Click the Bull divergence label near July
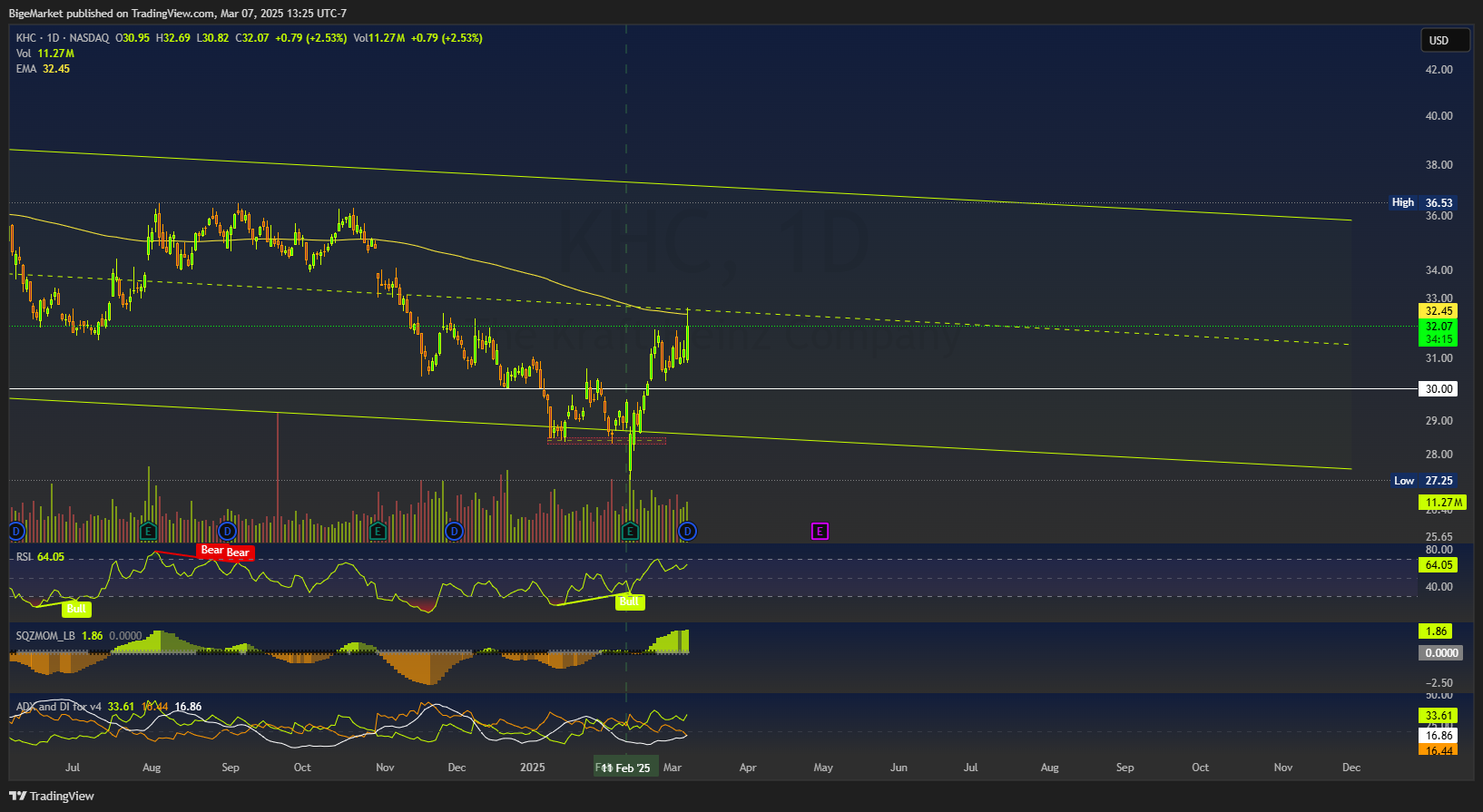 tap(76, 609)
